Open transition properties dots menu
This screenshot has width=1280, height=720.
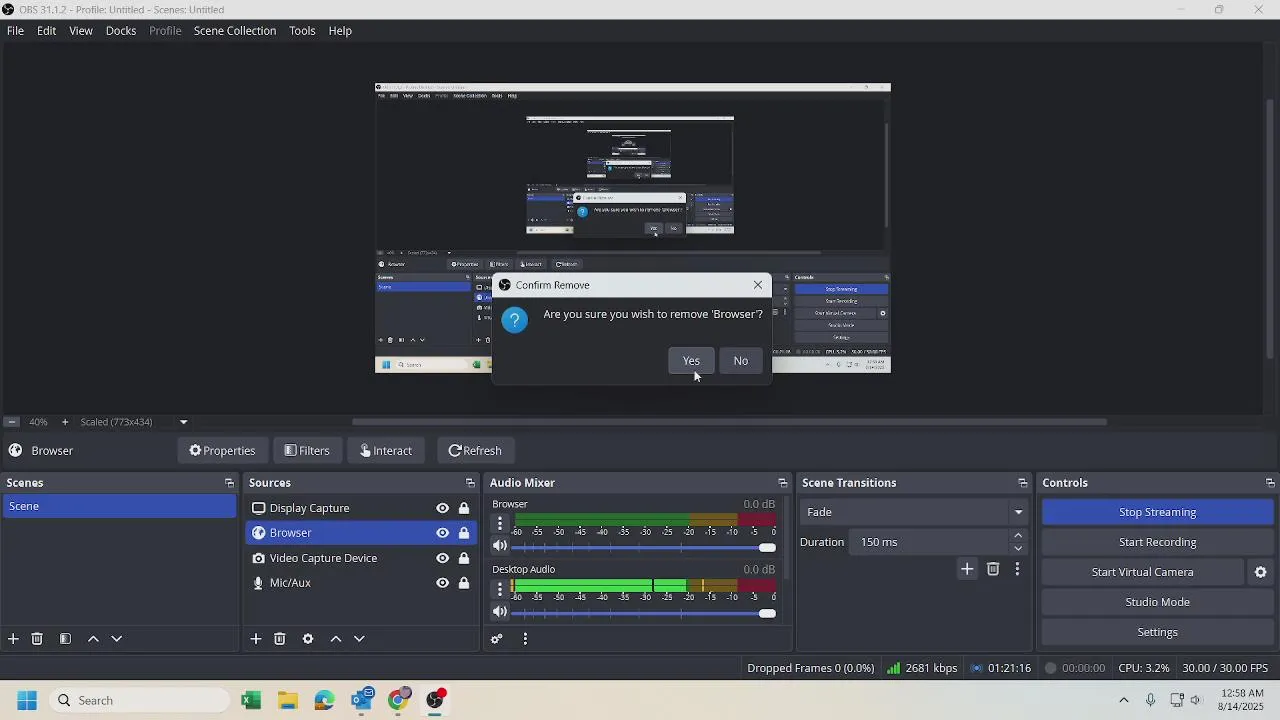(1017, 569)
